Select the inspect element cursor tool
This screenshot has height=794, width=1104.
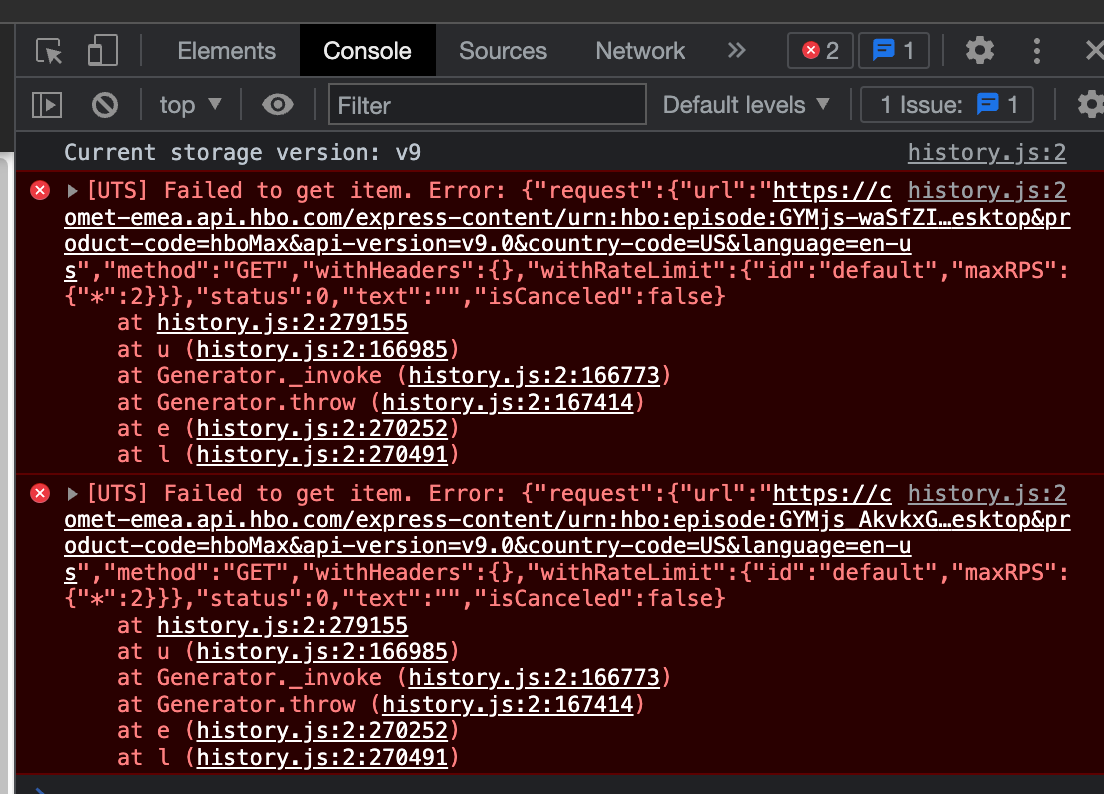point(47,50)
